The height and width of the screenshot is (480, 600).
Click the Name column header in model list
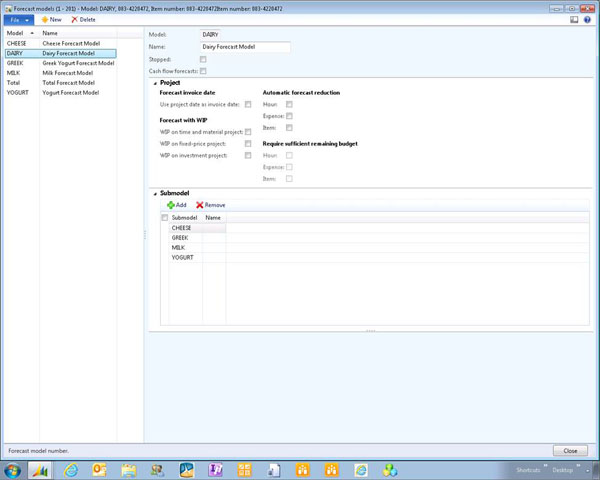(x=78, y=33)
